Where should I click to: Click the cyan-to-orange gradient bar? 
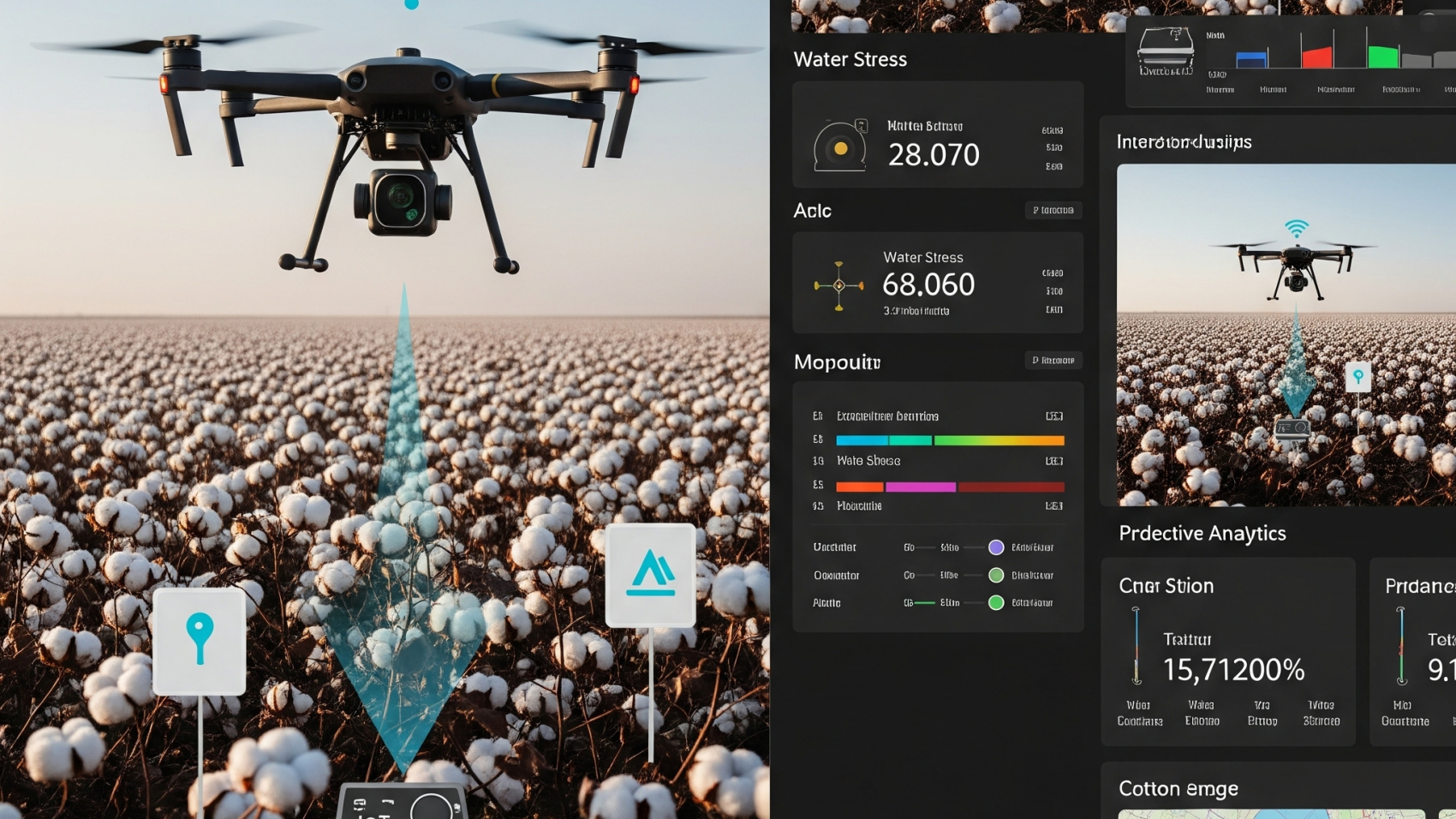click(950, 440)
